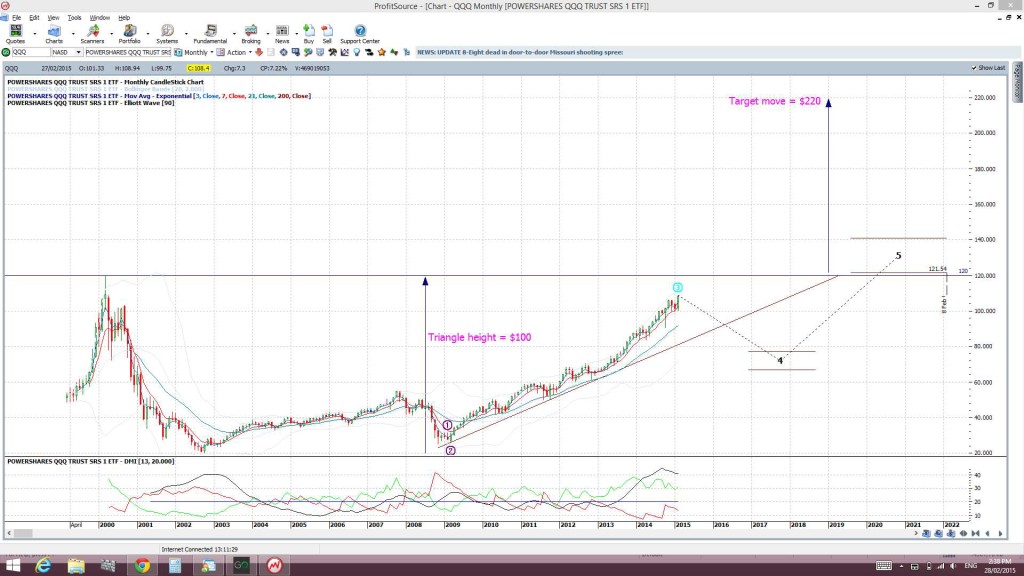Expand the Fundamental dropdown arrow
This screenshot has height=576, width=1024.
(234, 33)
